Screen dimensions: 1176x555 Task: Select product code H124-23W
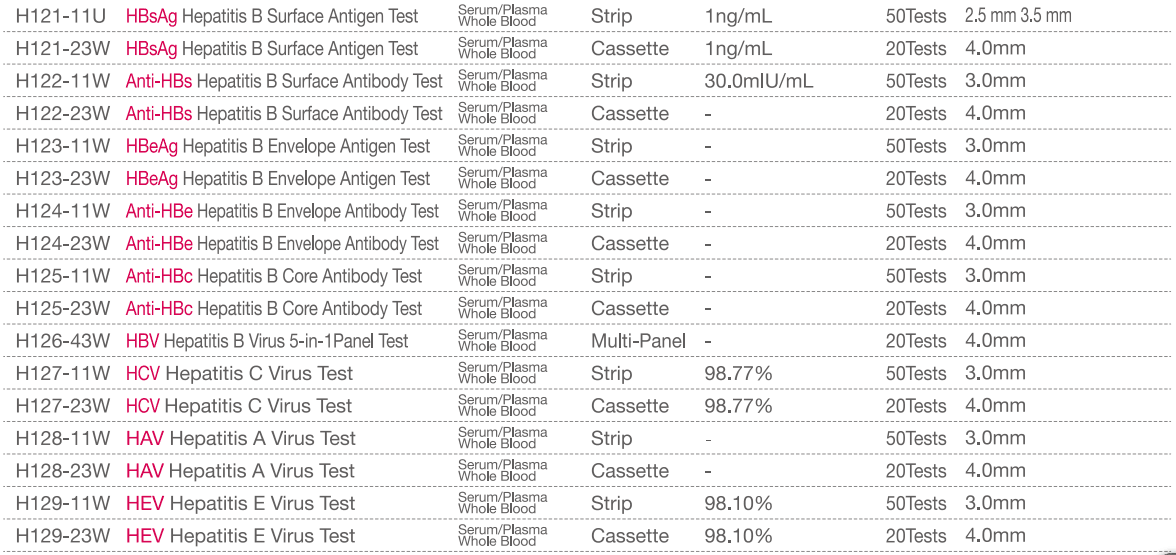(63, 244)
